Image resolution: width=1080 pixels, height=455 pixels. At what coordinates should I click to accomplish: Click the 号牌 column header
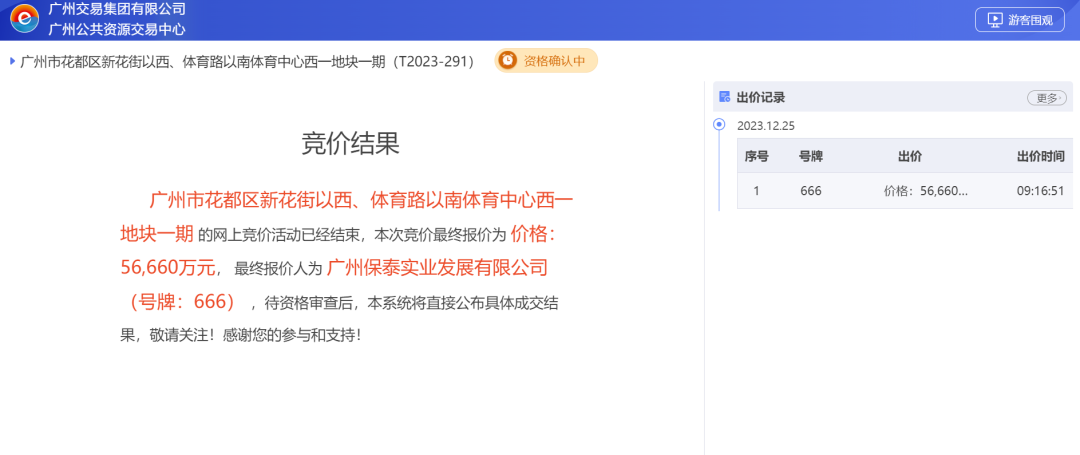coord(811,156)
